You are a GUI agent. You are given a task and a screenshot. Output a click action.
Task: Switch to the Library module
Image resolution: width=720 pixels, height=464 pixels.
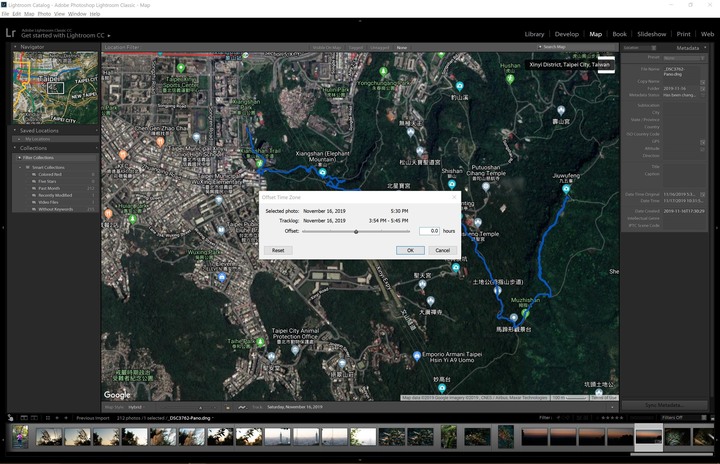pyautogui.click(x=534, y=34)
